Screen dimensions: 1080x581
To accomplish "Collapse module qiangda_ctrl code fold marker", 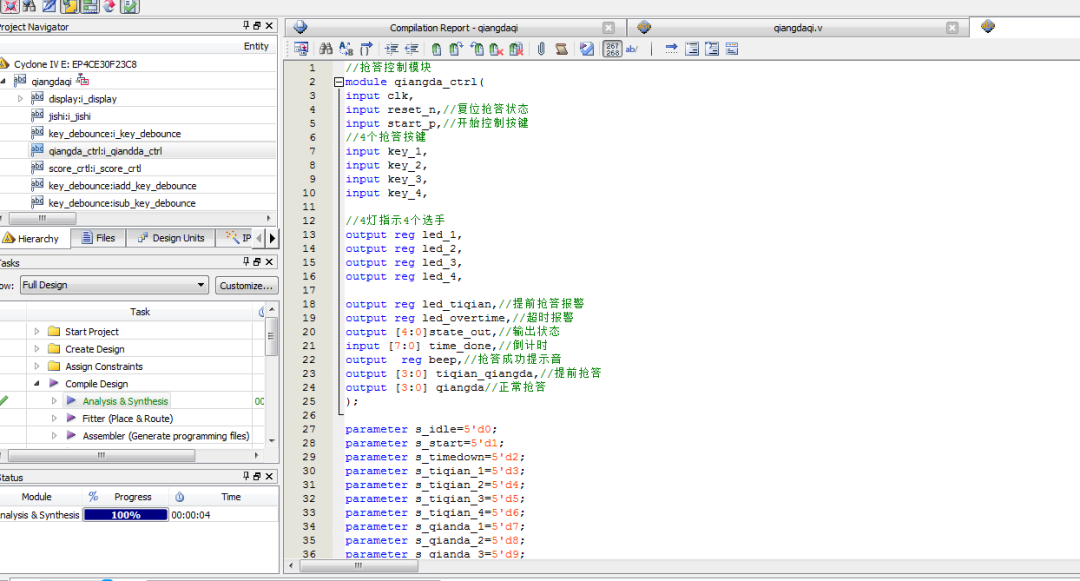I will coord(339,82).
